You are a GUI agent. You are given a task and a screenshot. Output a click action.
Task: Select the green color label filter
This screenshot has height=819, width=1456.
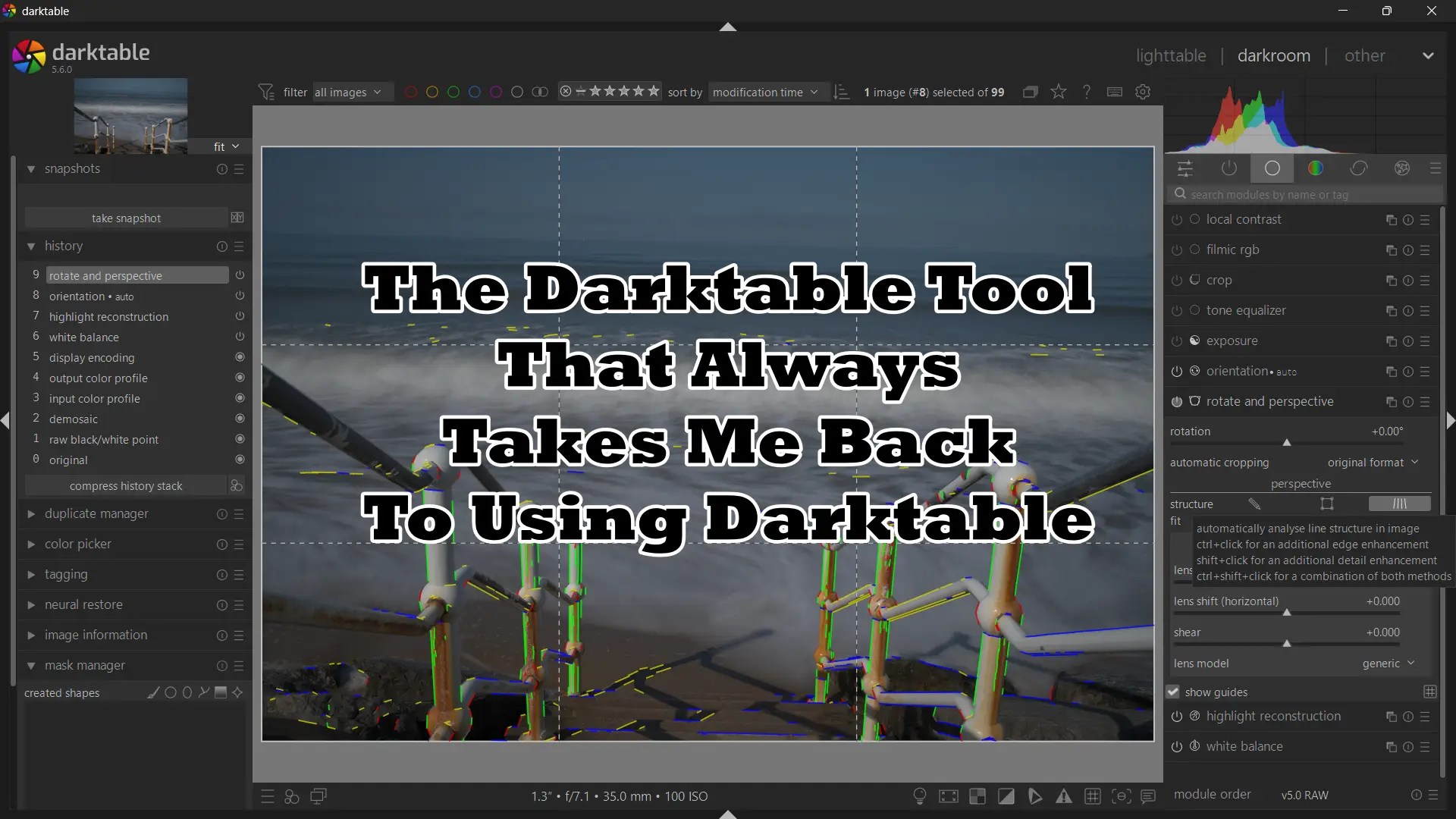pos(453,93)
